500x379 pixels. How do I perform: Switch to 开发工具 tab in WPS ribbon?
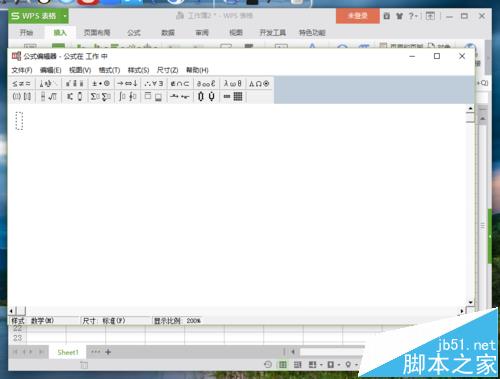click(273, 33)
